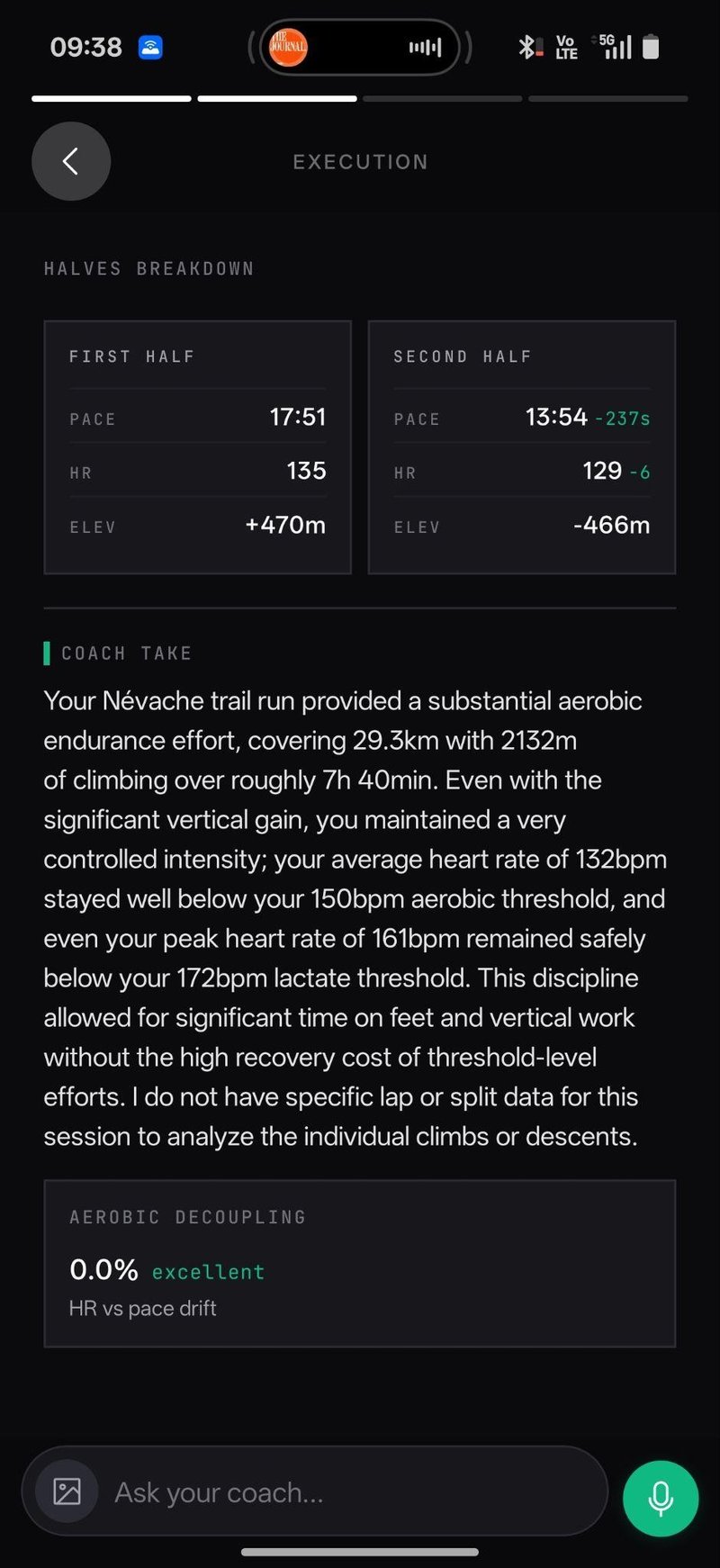Jump to the third story progress segment
The width and height of the screenshot is (720, 1568).
443,98
